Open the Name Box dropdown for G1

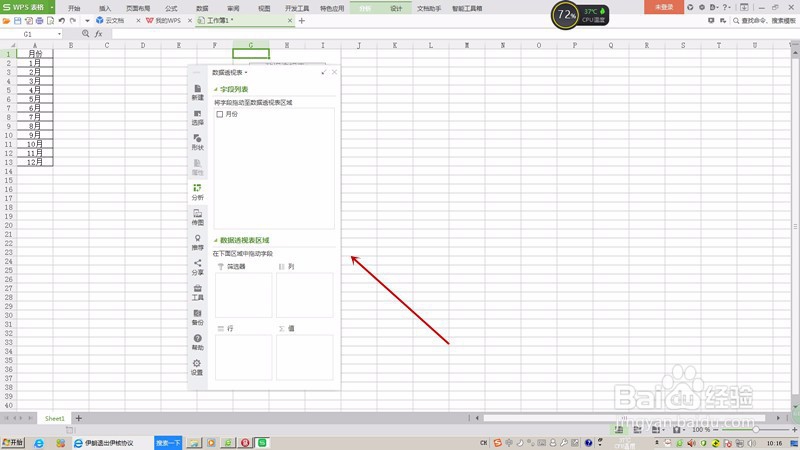(x=59, y=34)
